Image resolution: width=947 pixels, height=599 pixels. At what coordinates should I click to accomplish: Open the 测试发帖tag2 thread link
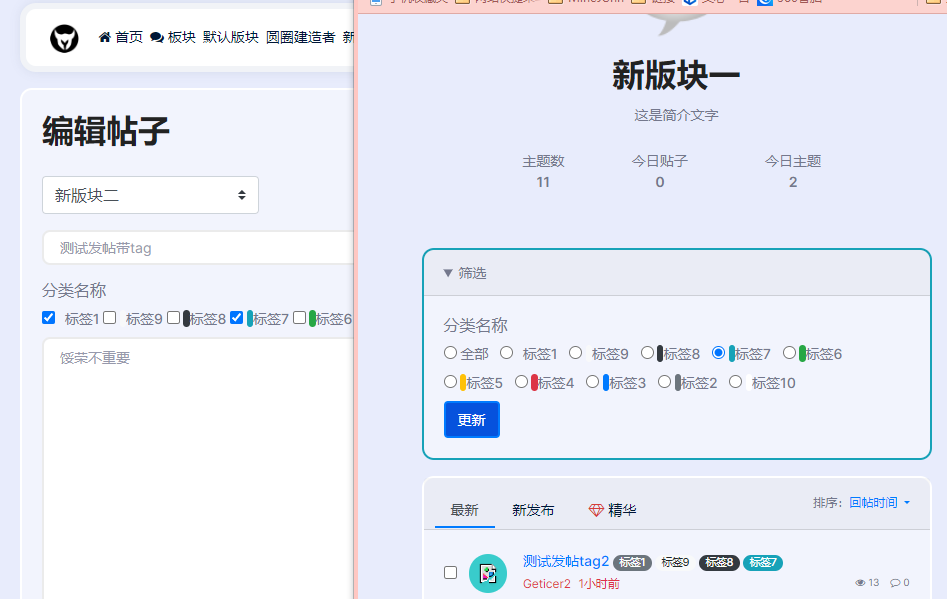pos(565,561)
